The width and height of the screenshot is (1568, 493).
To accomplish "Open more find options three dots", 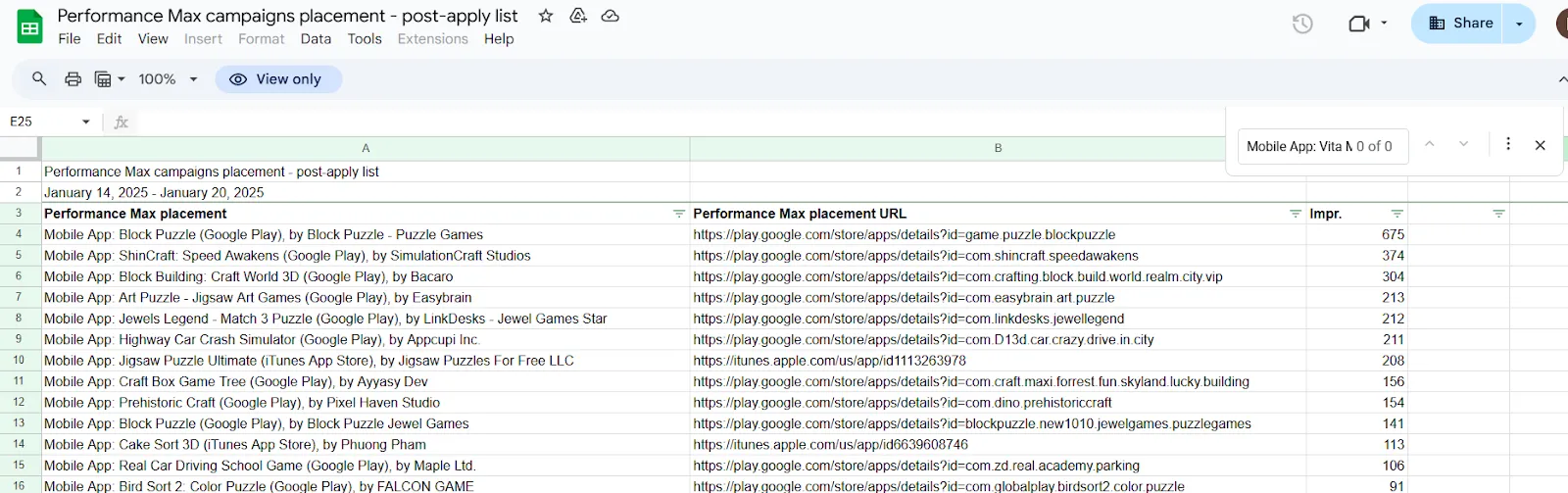I will point(1508,144).
